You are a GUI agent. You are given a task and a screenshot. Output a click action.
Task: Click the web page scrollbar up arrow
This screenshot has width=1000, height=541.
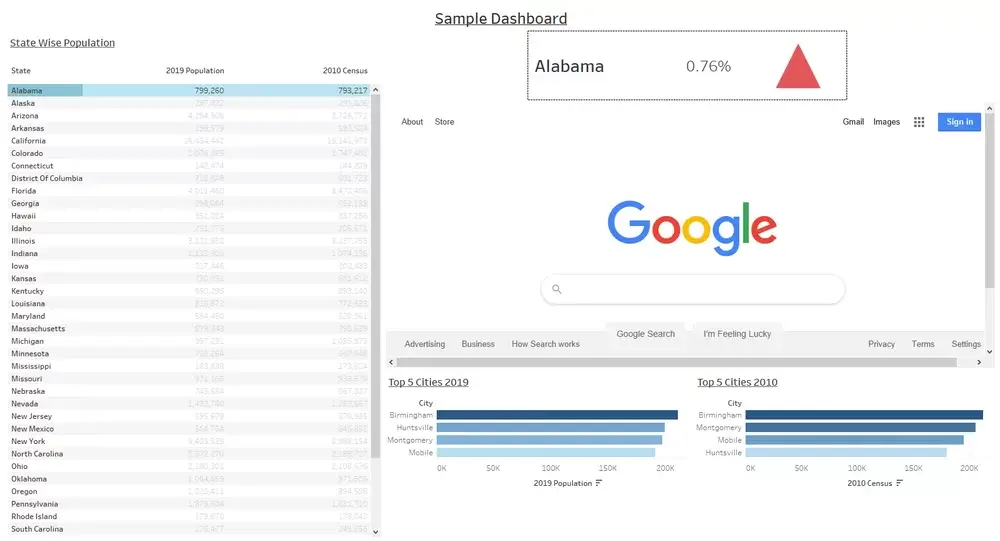989,108
